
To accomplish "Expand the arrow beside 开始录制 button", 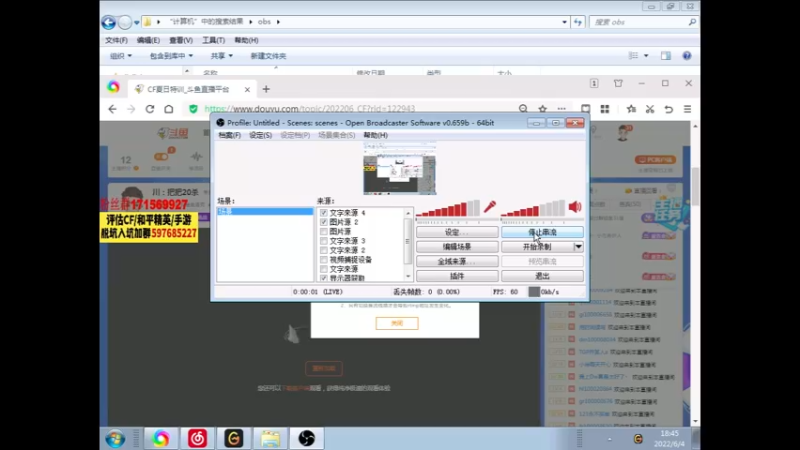I will coord(578,246).
